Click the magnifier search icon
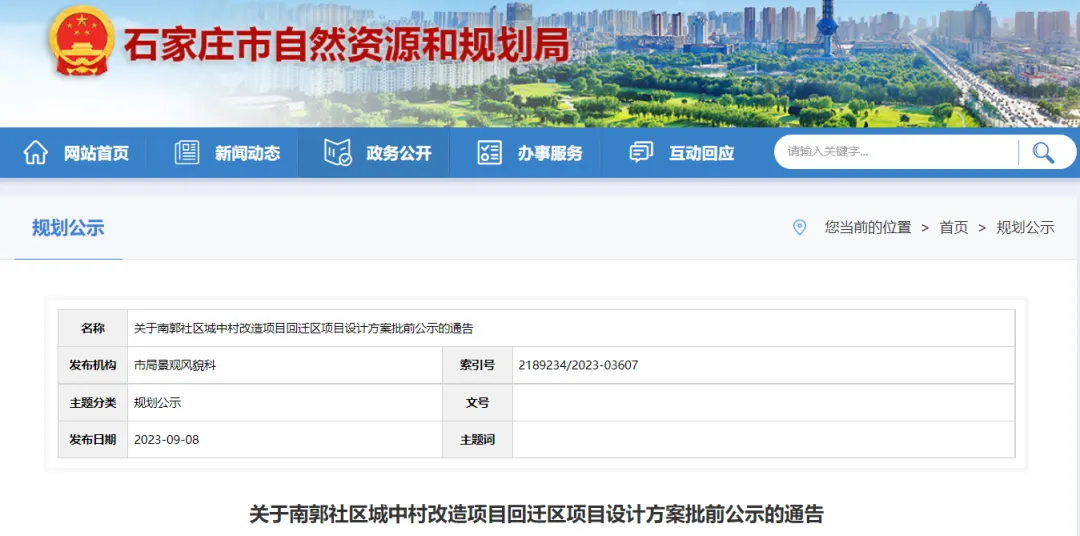1080x536 pixels. click(1043, 152)
